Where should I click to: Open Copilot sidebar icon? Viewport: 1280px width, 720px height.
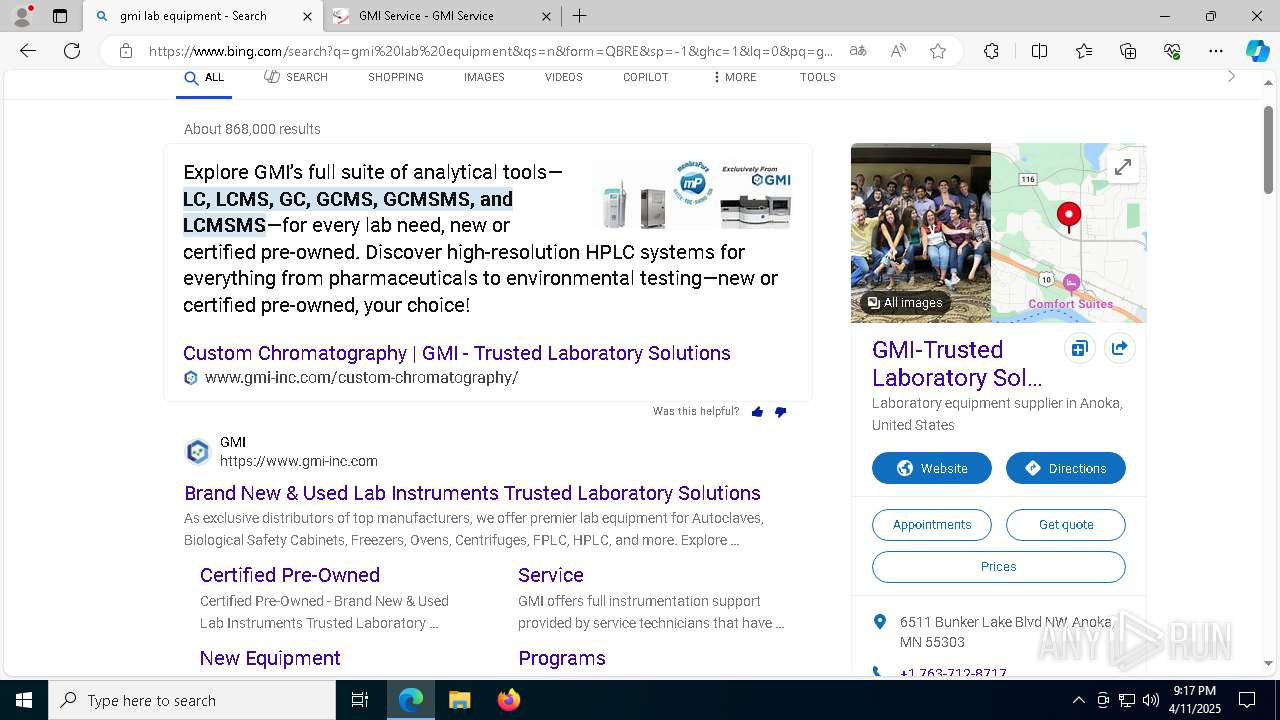pos(1257,51)
